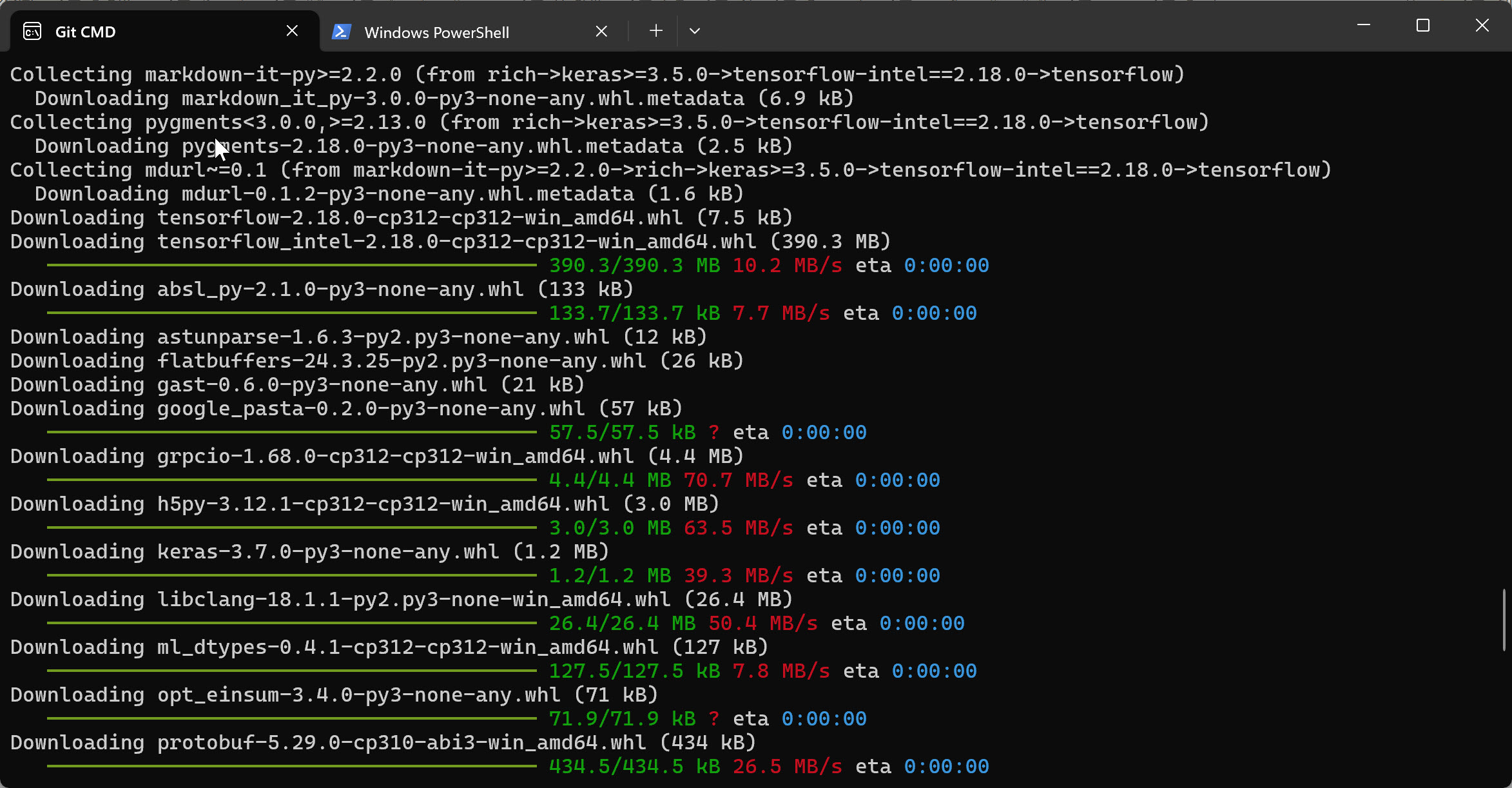Click the 'Collecting markdown-it-py>=2.2.0' line
The image size is (1512, 788).
coord(597,74)
